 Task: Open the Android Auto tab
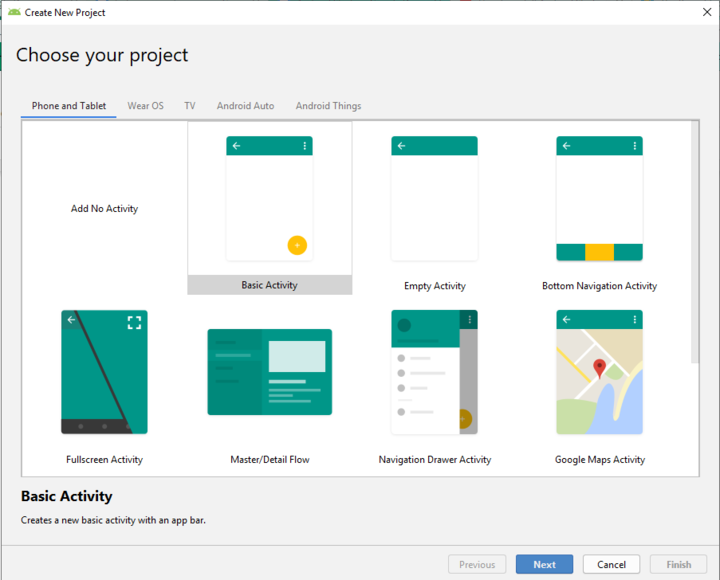click(x=245, y=106)
